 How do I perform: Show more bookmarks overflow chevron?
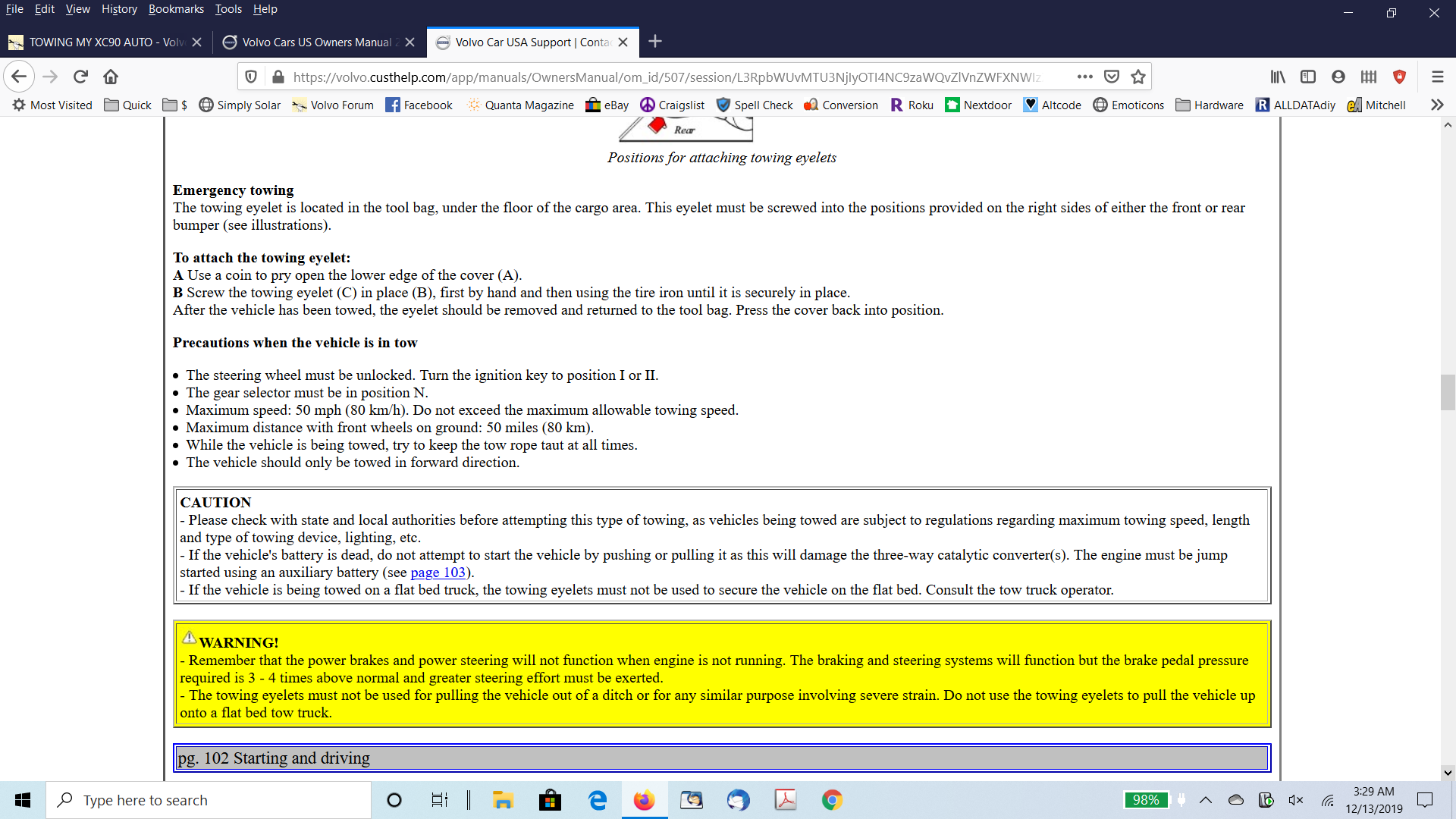(1437, 105)
